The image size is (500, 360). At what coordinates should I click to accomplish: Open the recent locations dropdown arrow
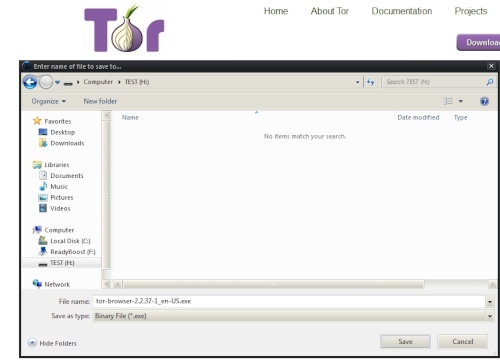coord(57,82)
